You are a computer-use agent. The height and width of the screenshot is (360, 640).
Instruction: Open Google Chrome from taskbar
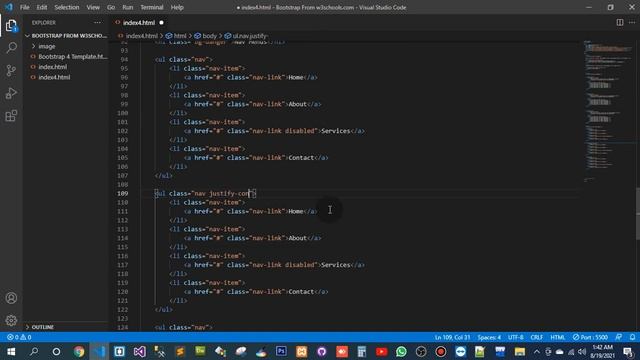point(79,351)
